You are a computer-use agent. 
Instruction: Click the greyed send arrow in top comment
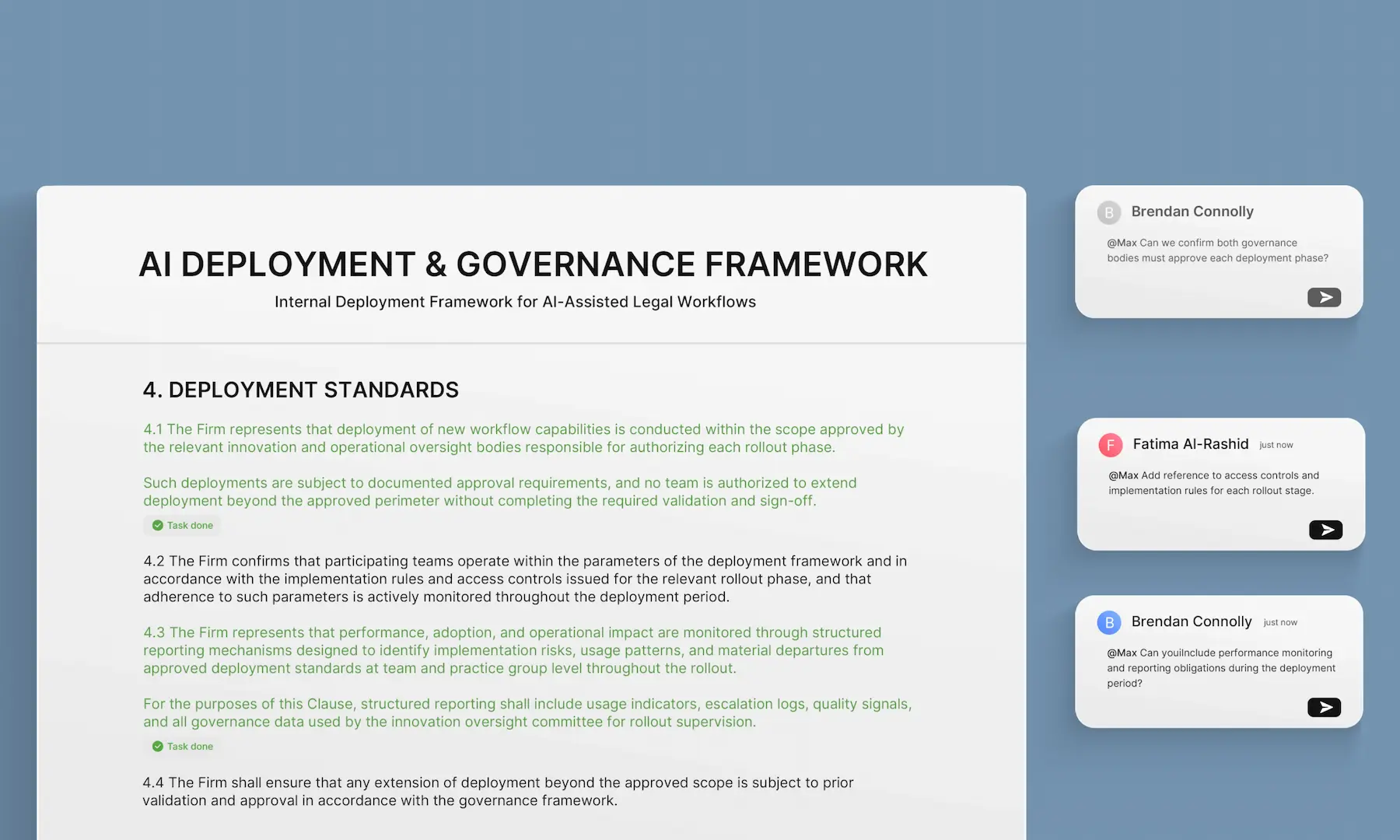click(x=1324, y=297)
